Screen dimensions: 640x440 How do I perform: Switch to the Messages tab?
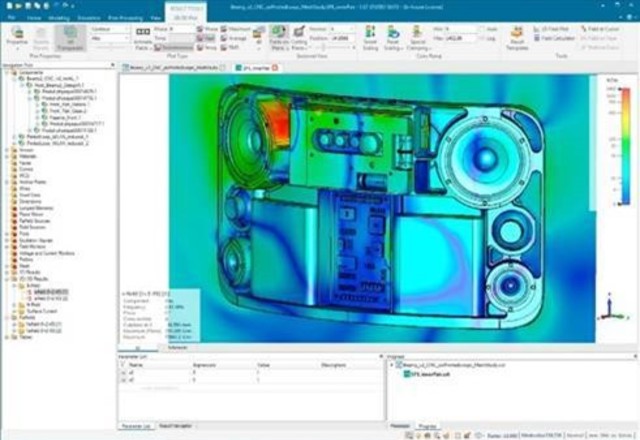tap(400, 426)
